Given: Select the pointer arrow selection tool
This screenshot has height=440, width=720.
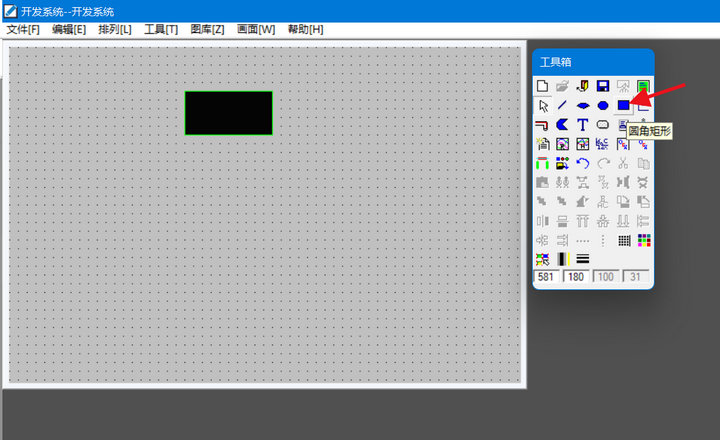Looking at the screenshot, I should (x=543, y=105).
